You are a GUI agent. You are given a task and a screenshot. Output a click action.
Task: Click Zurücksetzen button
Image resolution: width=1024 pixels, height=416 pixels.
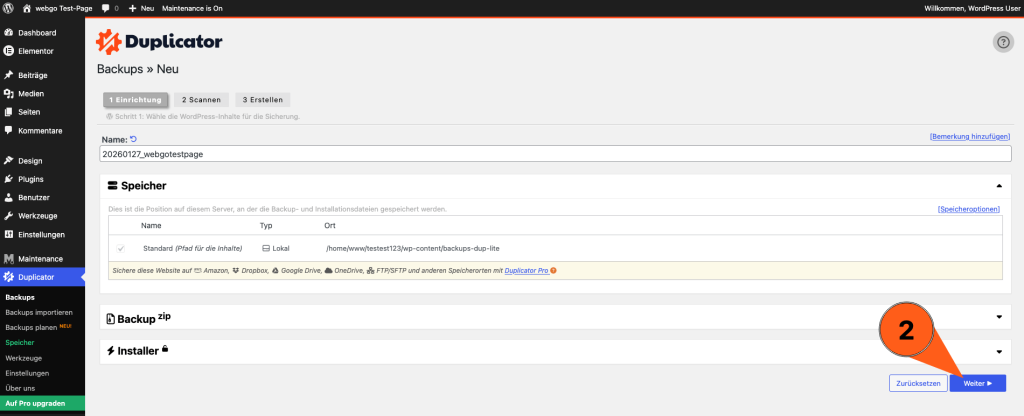click(x=918, y=383)
